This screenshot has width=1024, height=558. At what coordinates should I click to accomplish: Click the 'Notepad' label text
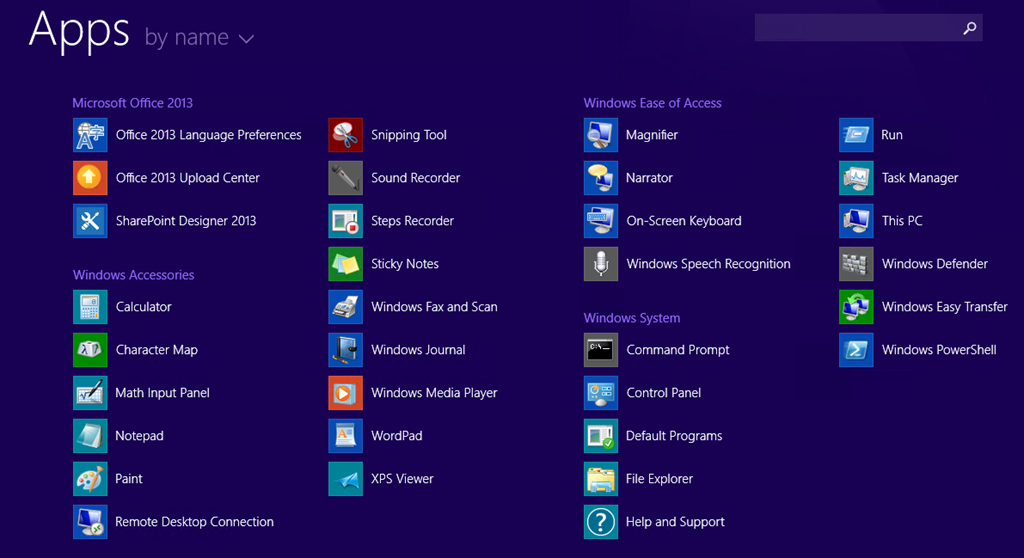139,436
